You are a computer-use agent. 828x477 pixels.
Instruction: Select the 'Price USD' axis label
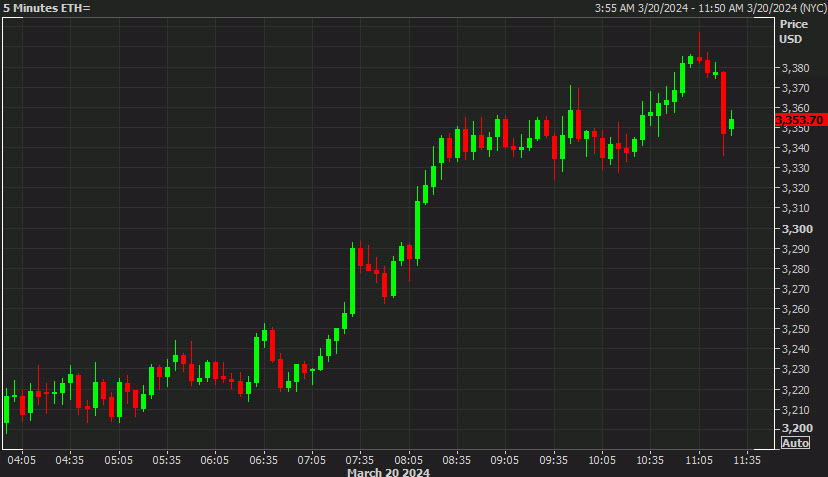(x=793, y=31)
